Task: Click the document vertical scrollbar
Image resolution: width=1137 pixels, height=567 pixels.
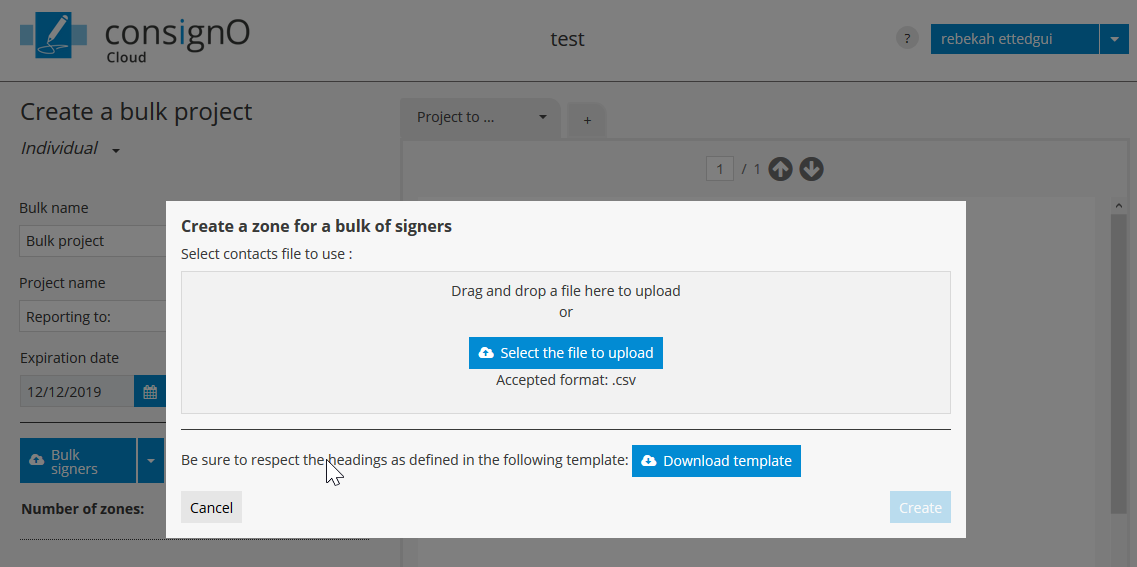Action: click(x=1118, y=360)
